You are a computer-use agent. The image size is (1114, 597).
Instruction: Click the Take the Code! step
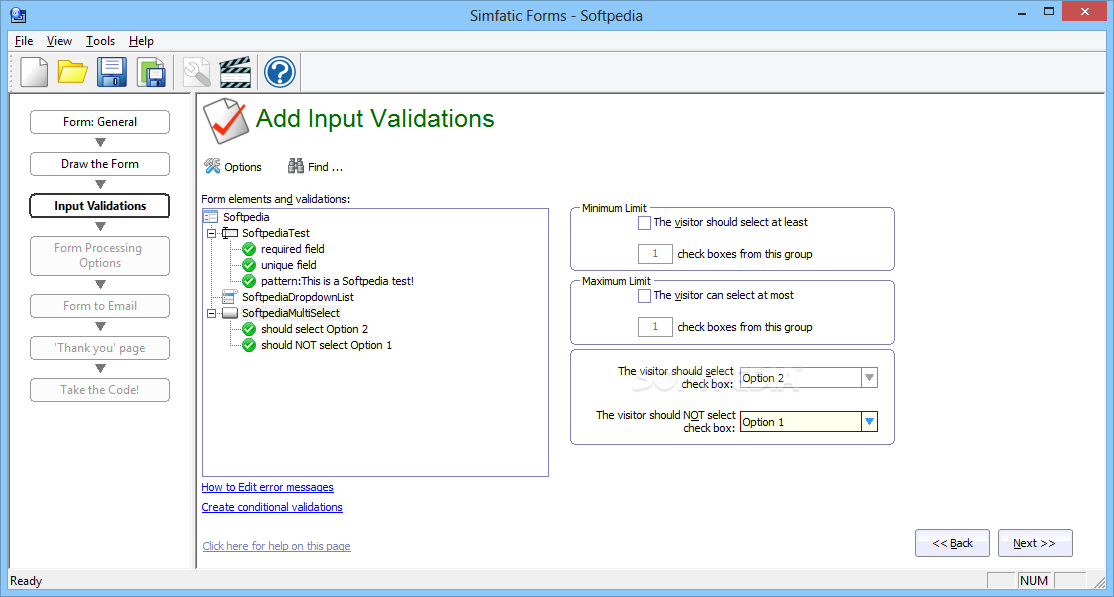[100, 389]
